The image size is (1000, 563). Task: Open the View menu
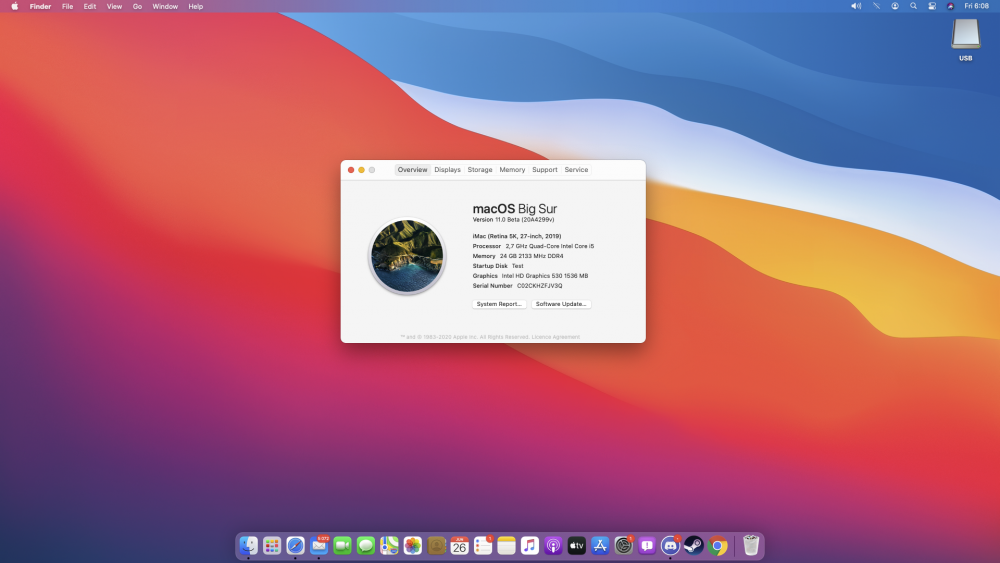point(114,6)
